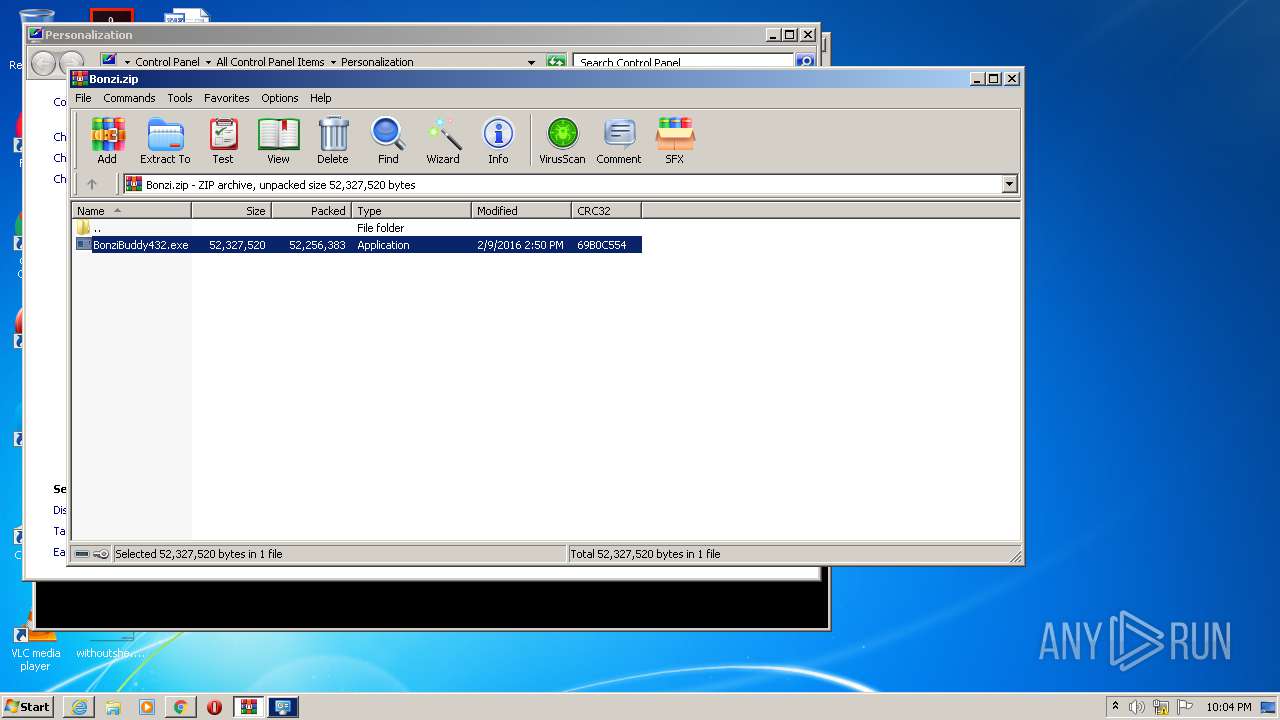Launch the Wizard wand tool

[x=443, y=140]
